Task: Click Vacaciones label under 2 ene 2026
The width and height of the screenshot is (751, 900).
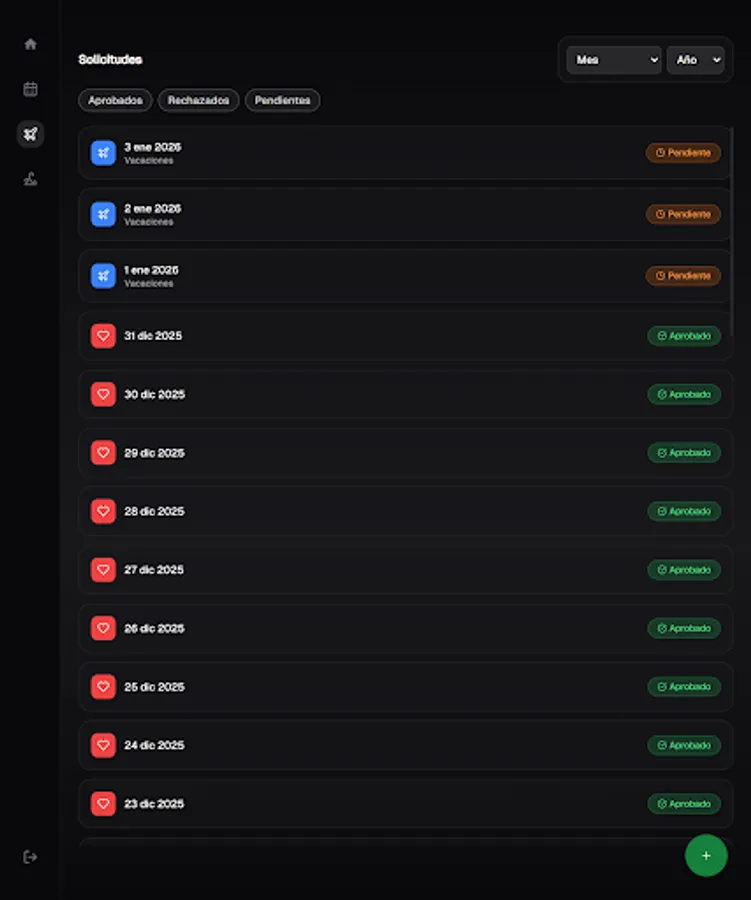Action: point(149,222)
